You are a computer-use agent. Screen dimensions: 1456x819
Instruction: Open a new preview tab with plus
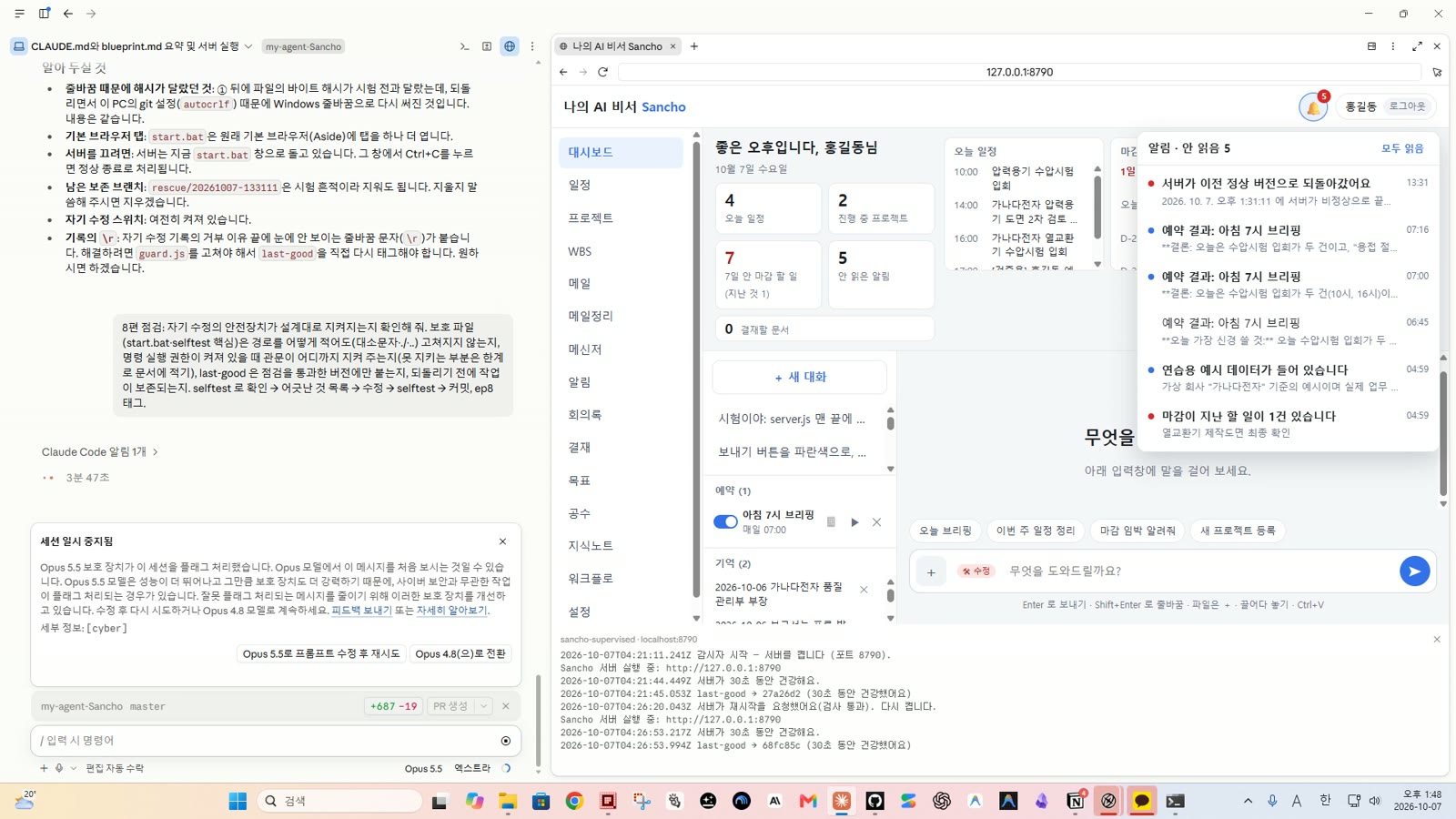[x=694, y=46]
